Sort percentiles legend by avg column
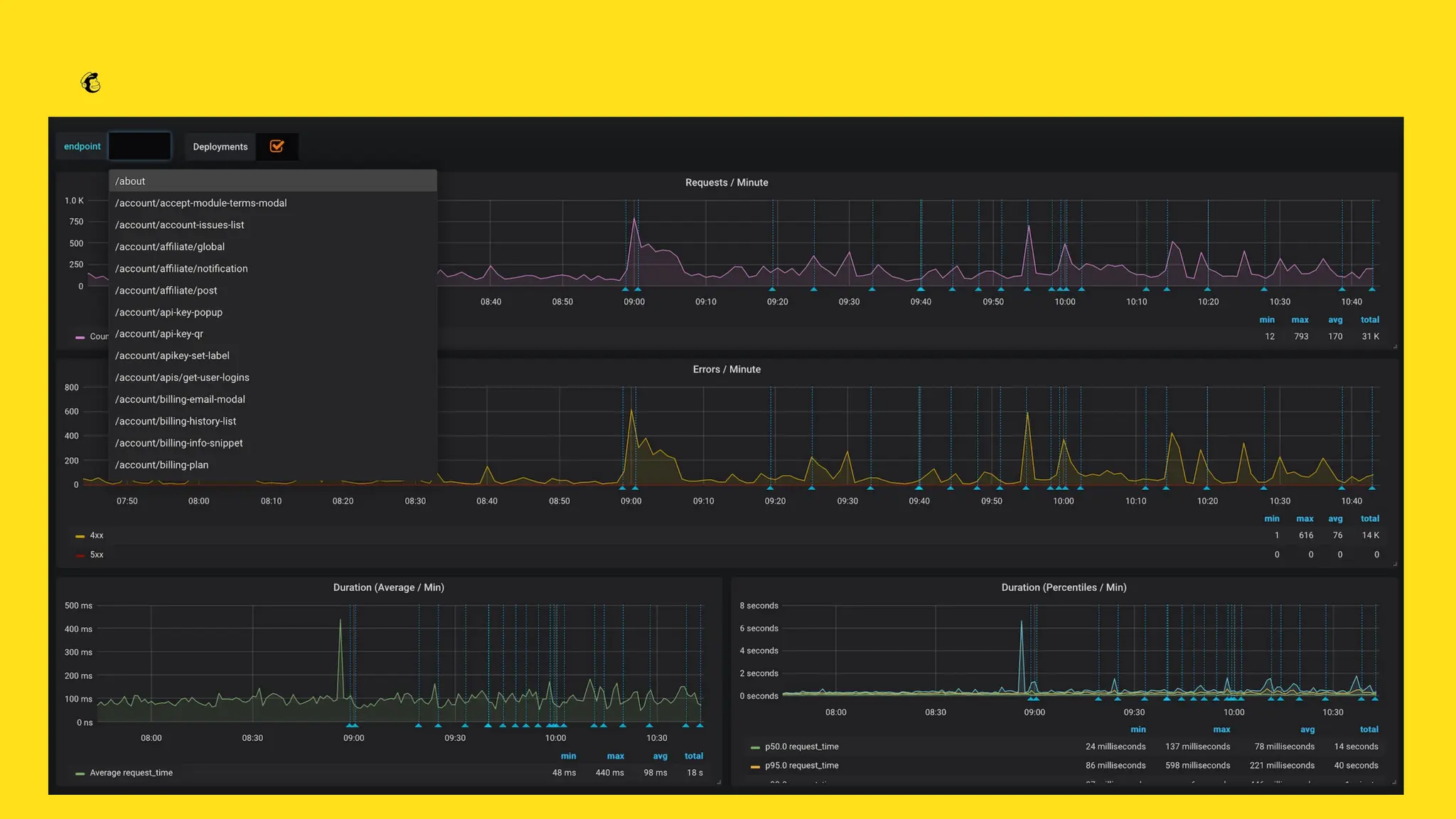Viewport: 1456px width, 819px height. pyautogui.click(x=1307, y=729)
